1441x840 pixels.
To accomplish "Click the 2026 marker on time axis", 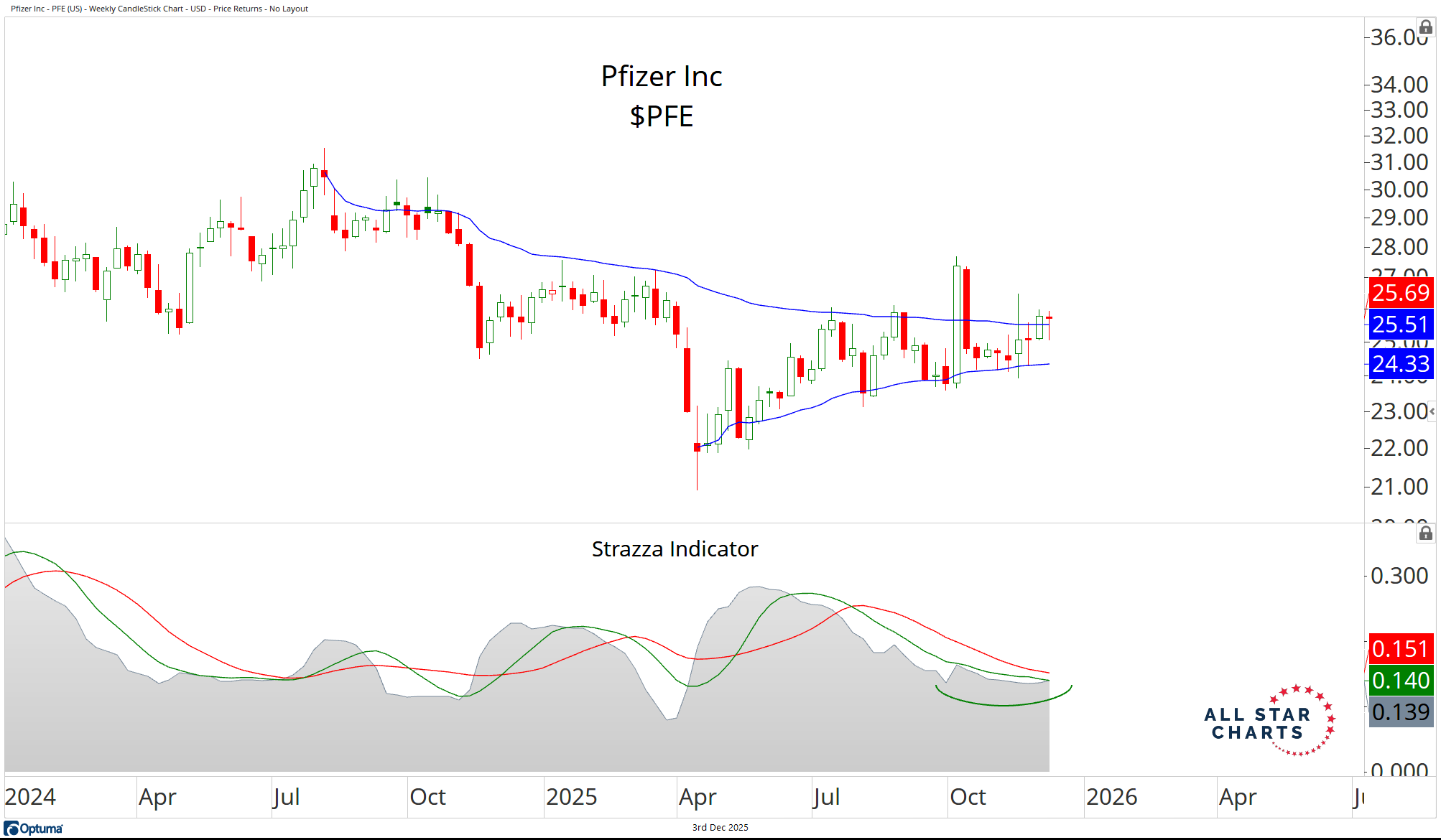I will click(1111, 797).
